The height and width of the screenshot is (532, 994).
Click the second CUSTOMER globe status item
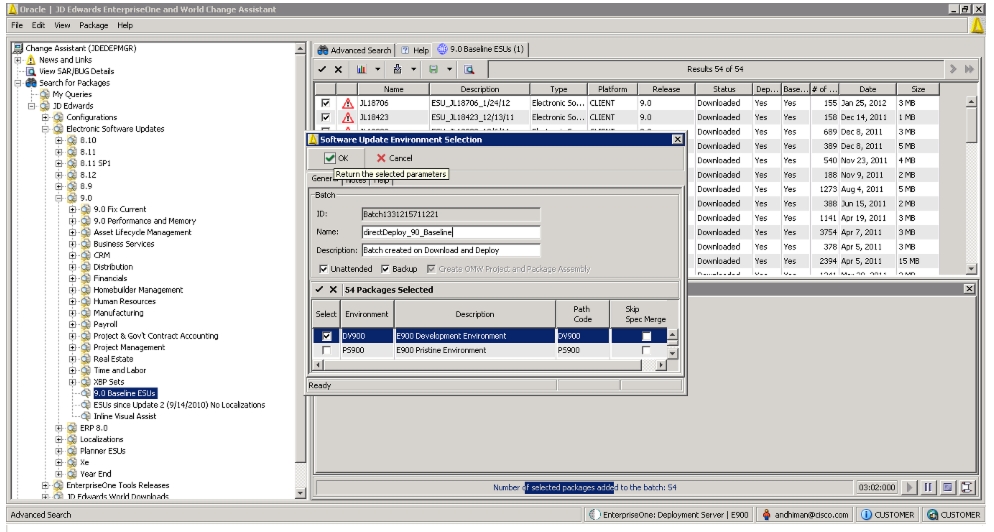tap(953, 514)
